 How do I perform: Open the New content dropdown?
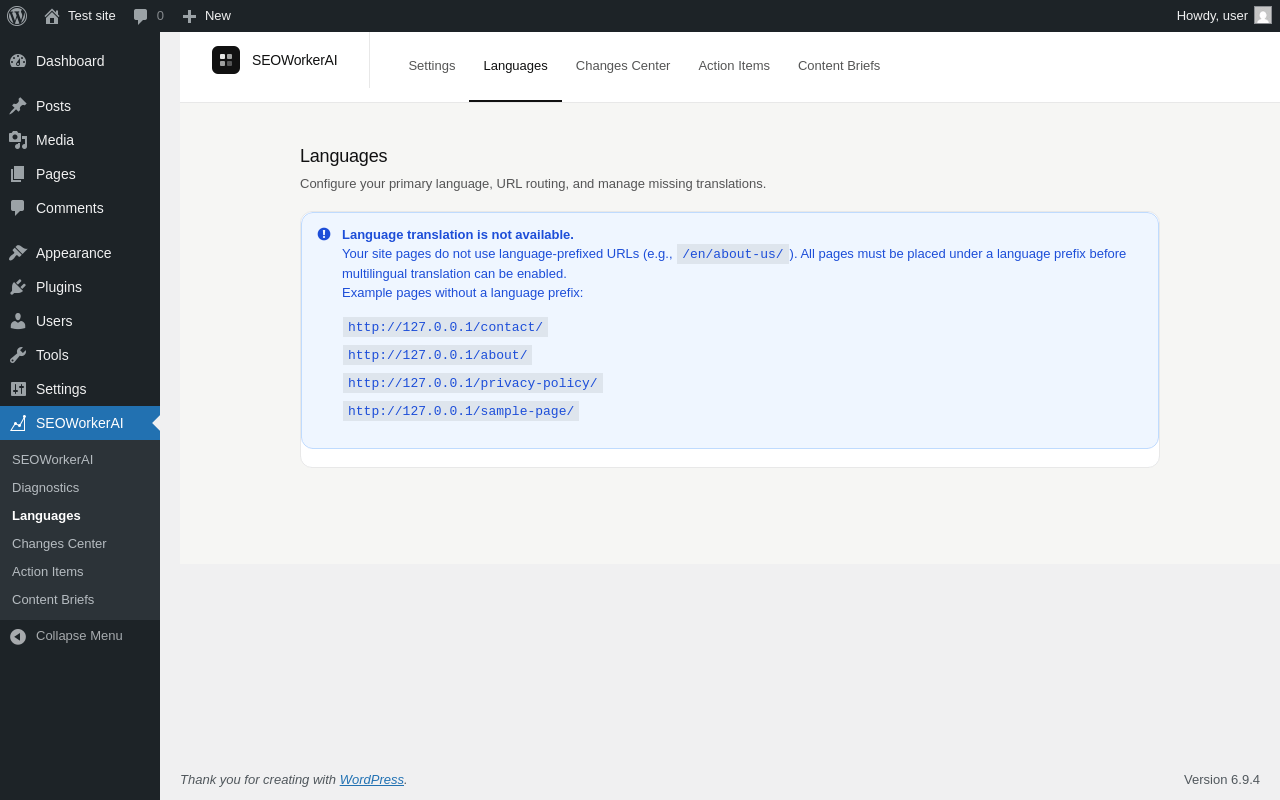(206, 16)
